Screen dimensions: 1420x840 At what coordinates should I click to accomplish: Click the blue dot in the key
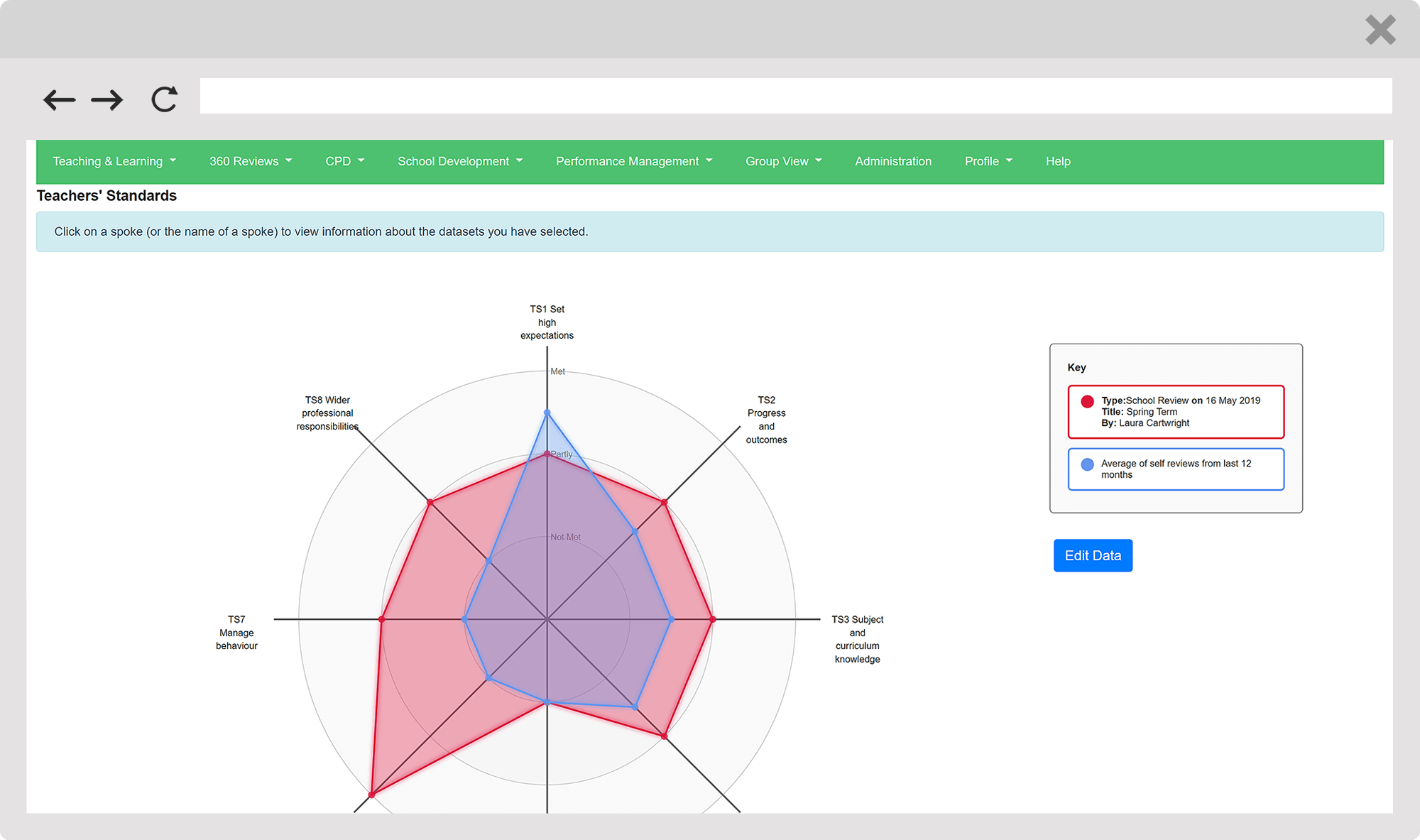[x=1087, y=464]
